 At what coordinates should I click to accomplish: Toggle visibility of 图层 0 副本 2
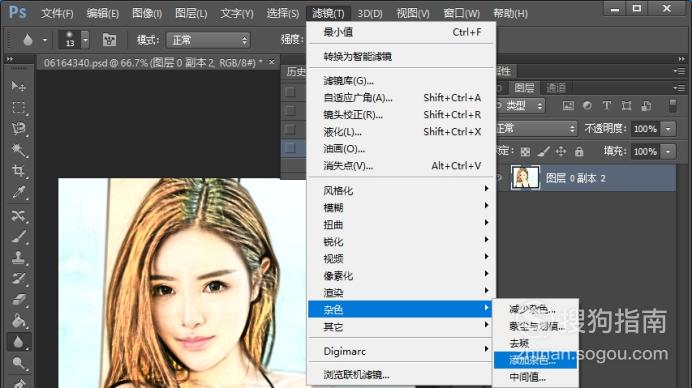(x=500, y=178)
